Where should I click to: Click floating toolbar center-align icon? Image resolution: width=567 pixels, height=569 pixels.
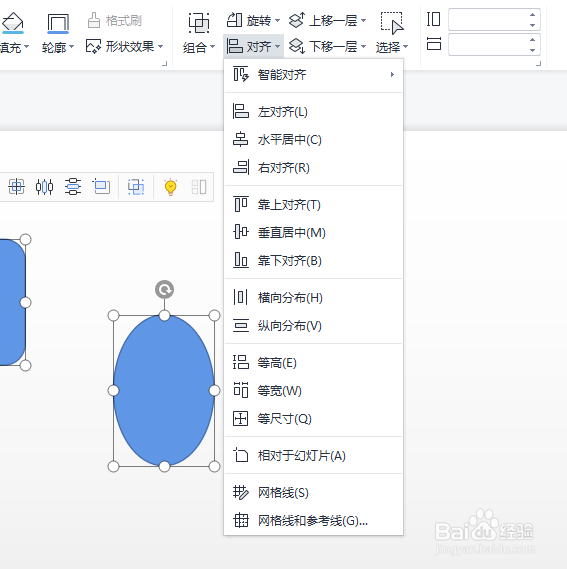(x=16, y=187)
